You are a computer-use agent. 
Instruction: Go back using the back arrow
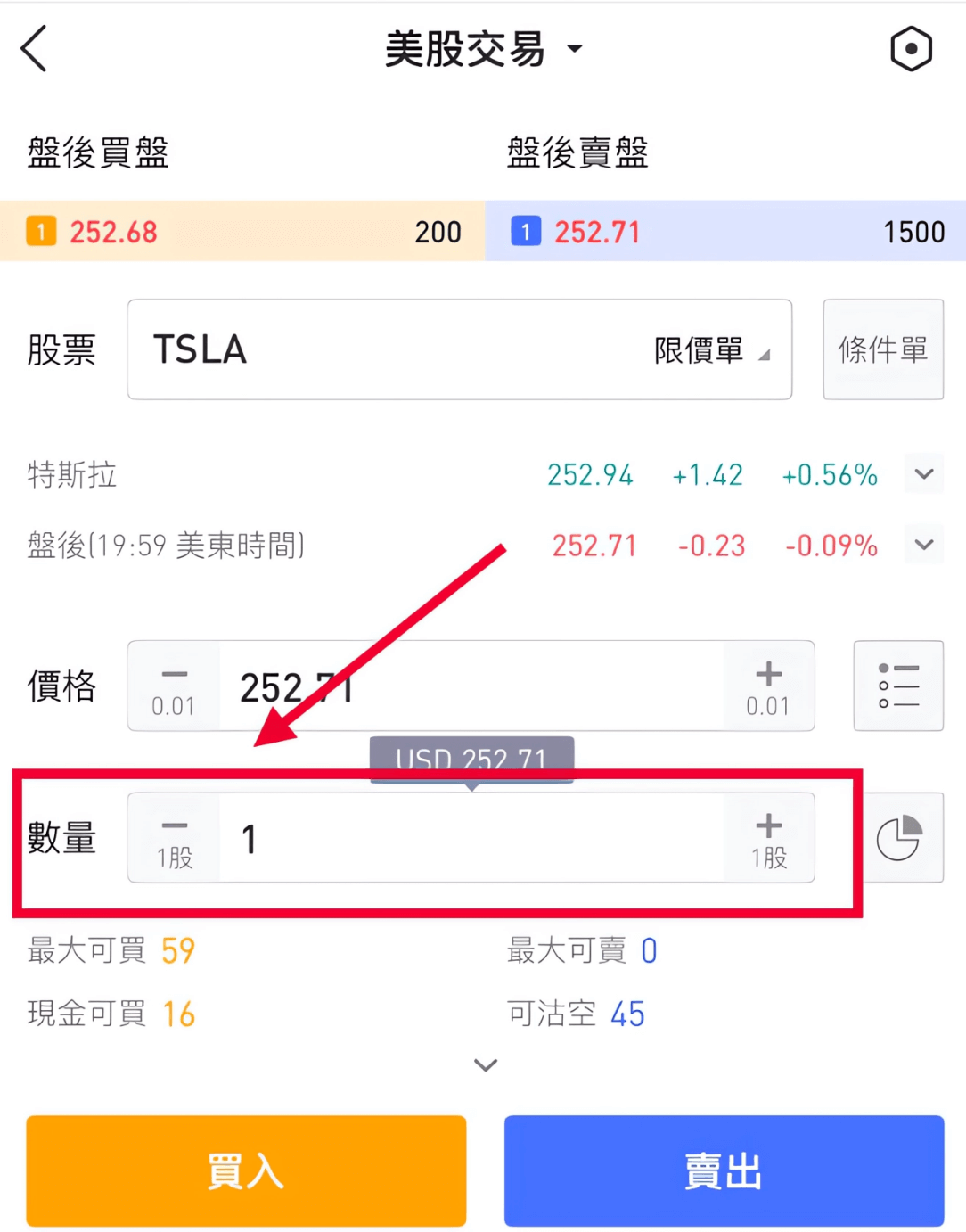(x=34, y=48)
